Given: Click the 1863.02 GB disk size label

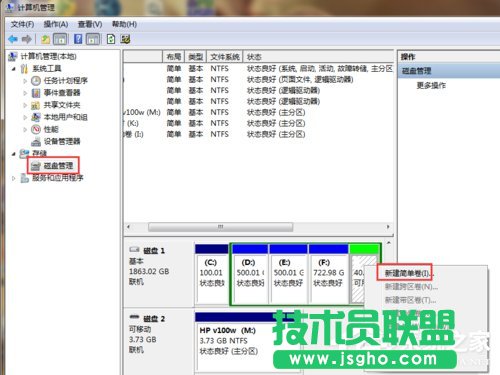Looking at the screenshot, I should pos(149,271).
